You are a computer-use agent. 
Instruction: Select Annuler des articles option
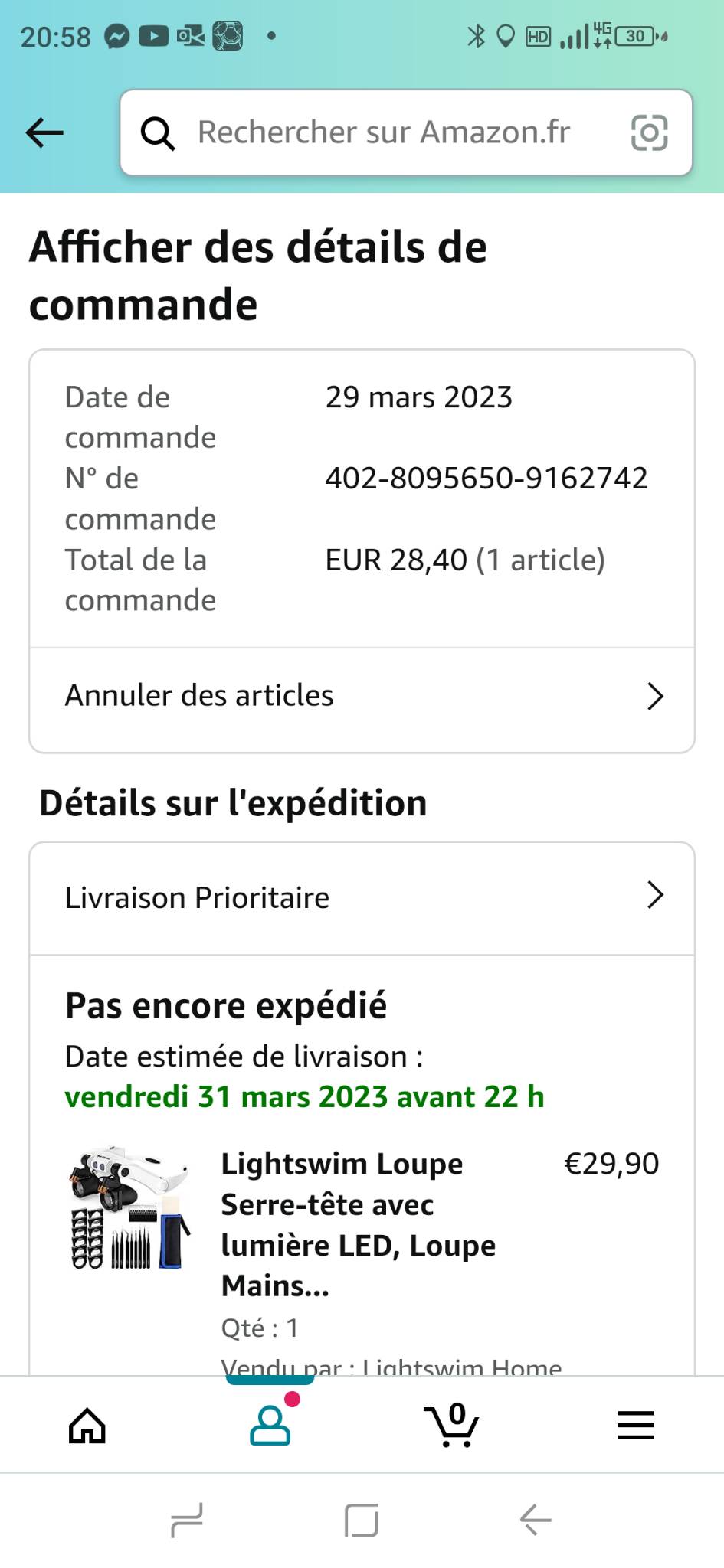199,696
